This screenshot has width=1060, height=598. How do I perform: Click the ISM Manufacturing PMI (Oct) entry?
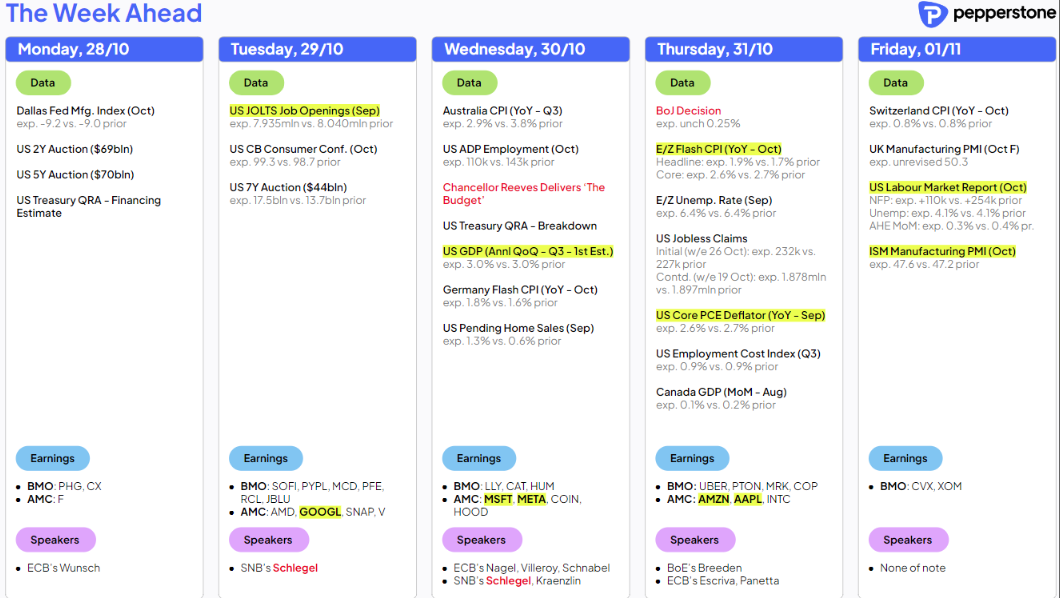942,251
